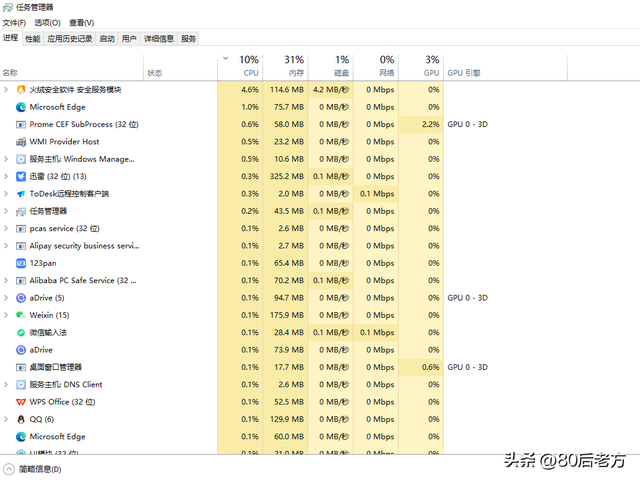Expand the Alipay security business group
Screen dimensions: 640x482
click(x=6, y=246)
